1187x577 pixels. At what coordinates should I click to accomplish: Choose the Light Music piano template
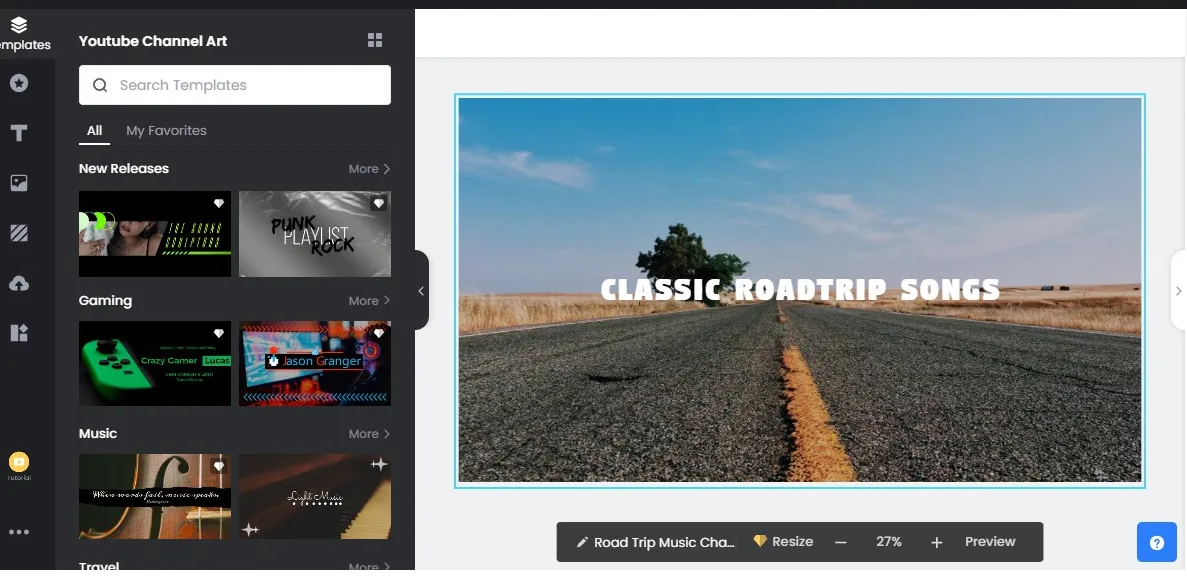(315, 497)
